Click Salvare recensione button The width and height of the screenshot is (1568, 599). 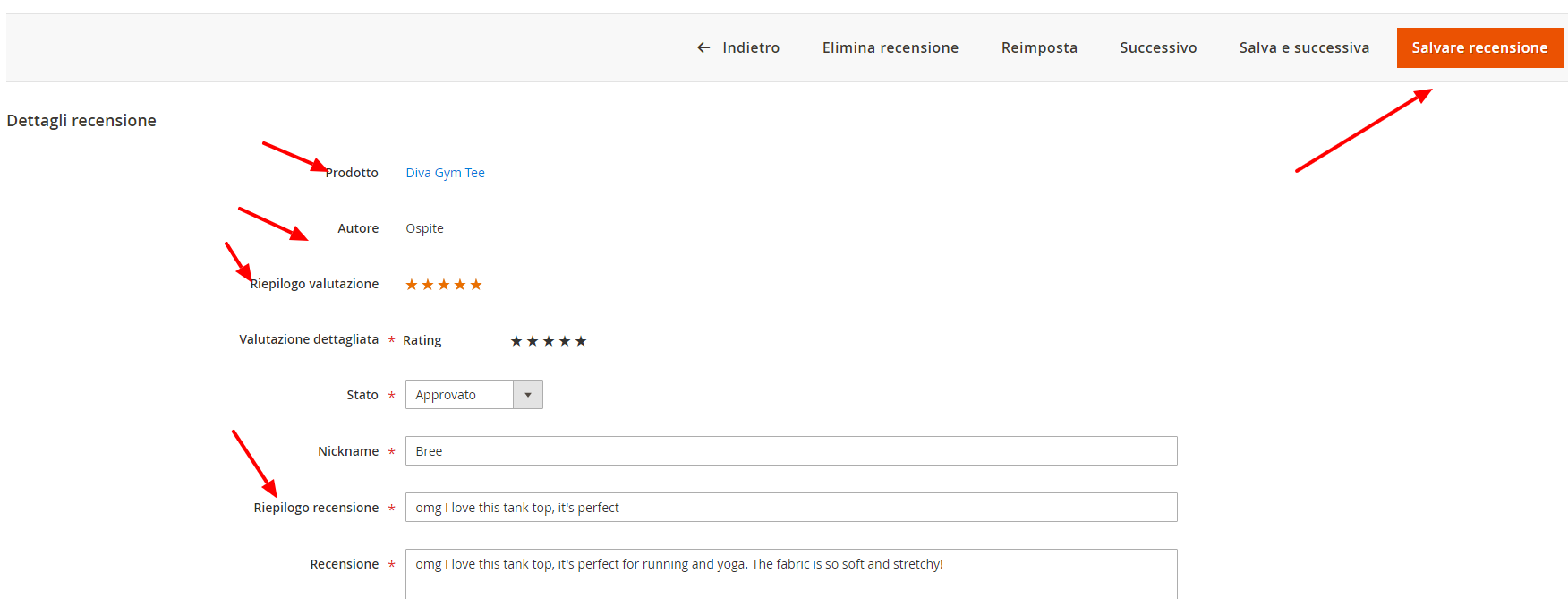coord(1479,47)
